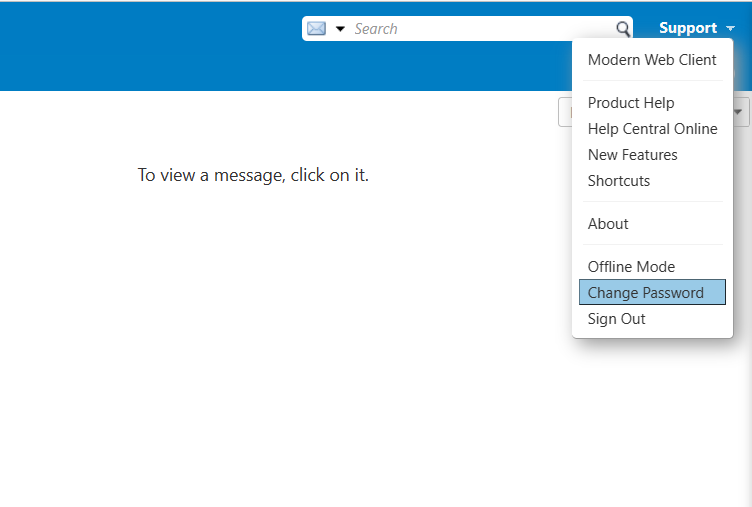The height and width of the screenshot is (507, 752).
Task: Open the About menu item
Action: [608, 224]
